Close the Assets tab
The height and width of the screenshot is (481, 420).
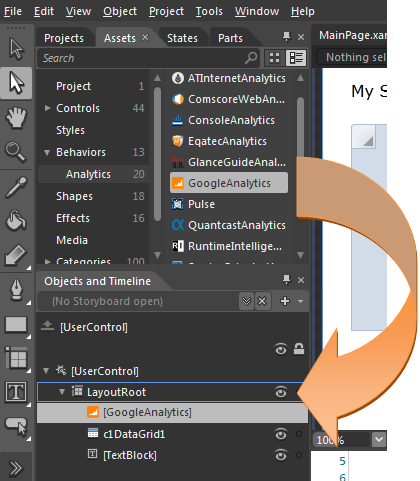145,37
